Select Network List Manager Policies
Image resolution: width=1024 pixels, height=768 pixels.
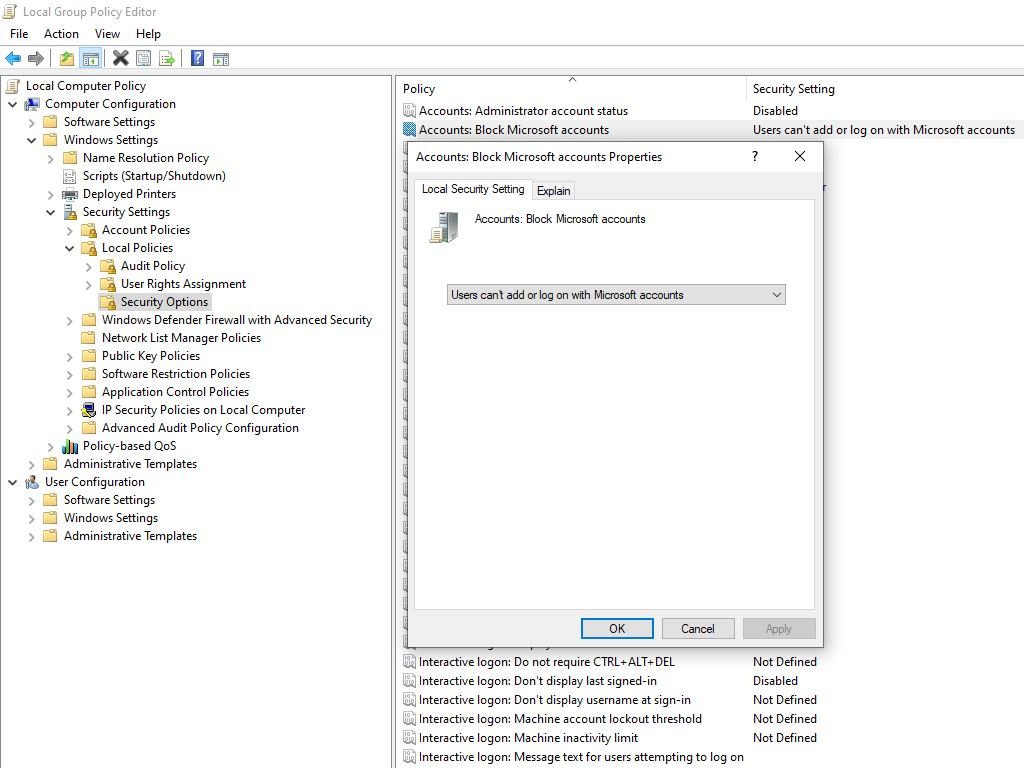click(182, 338)
